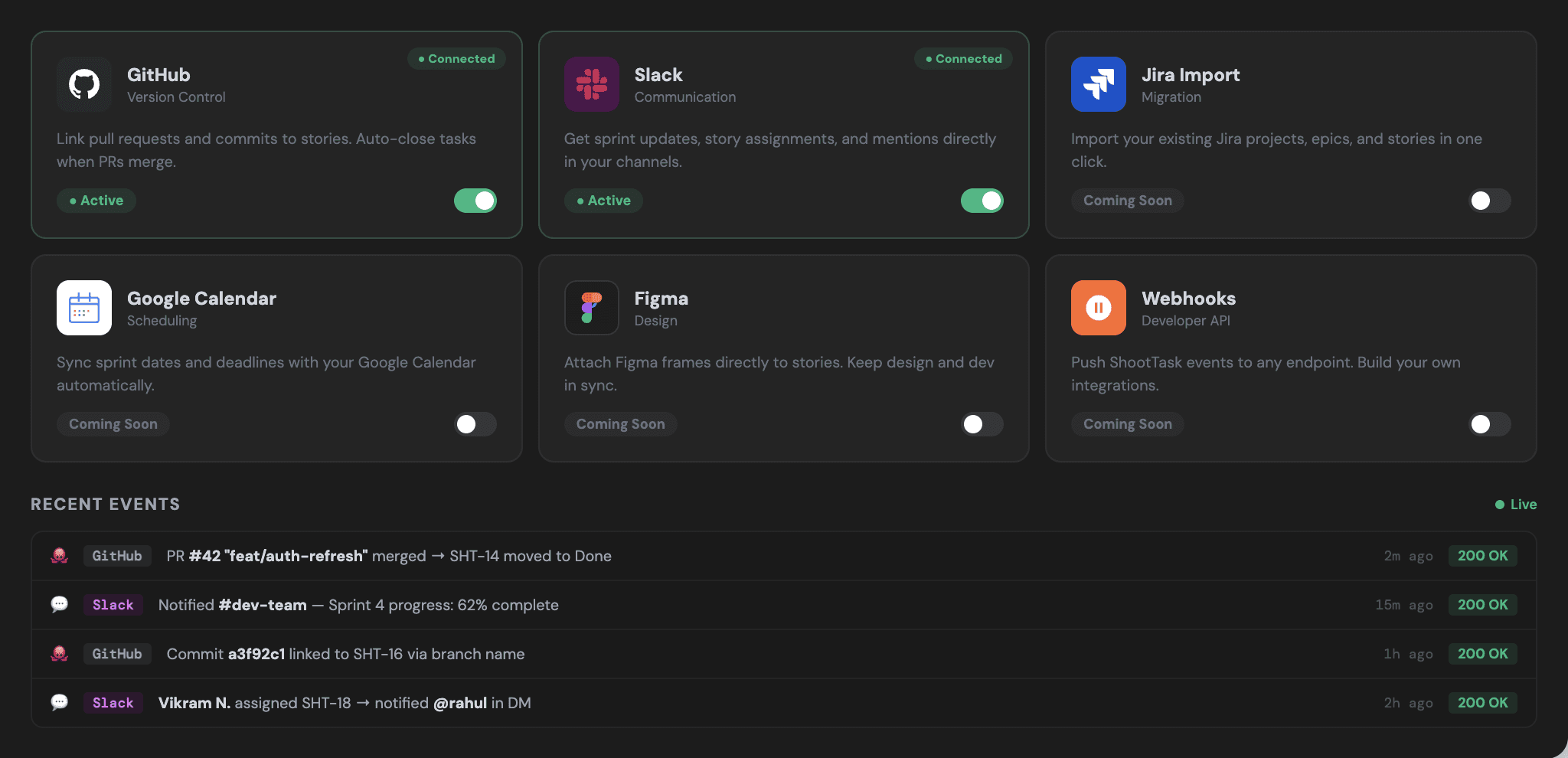Enable the Webhooks toggle switch
This screenshot has height=758, width=1568.
pos(1489,424)
